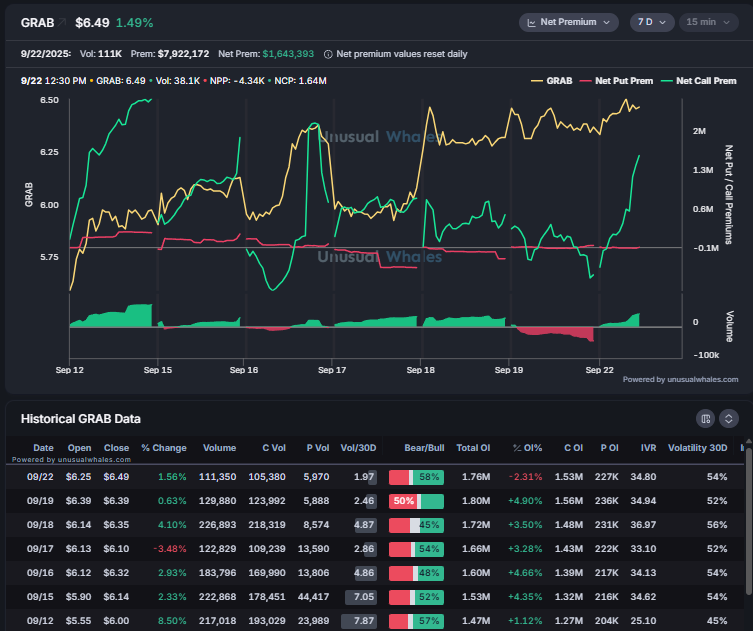Click the chart icon in Net Premium selector
This screenshot has height=631, width=753.
point(531,22)
